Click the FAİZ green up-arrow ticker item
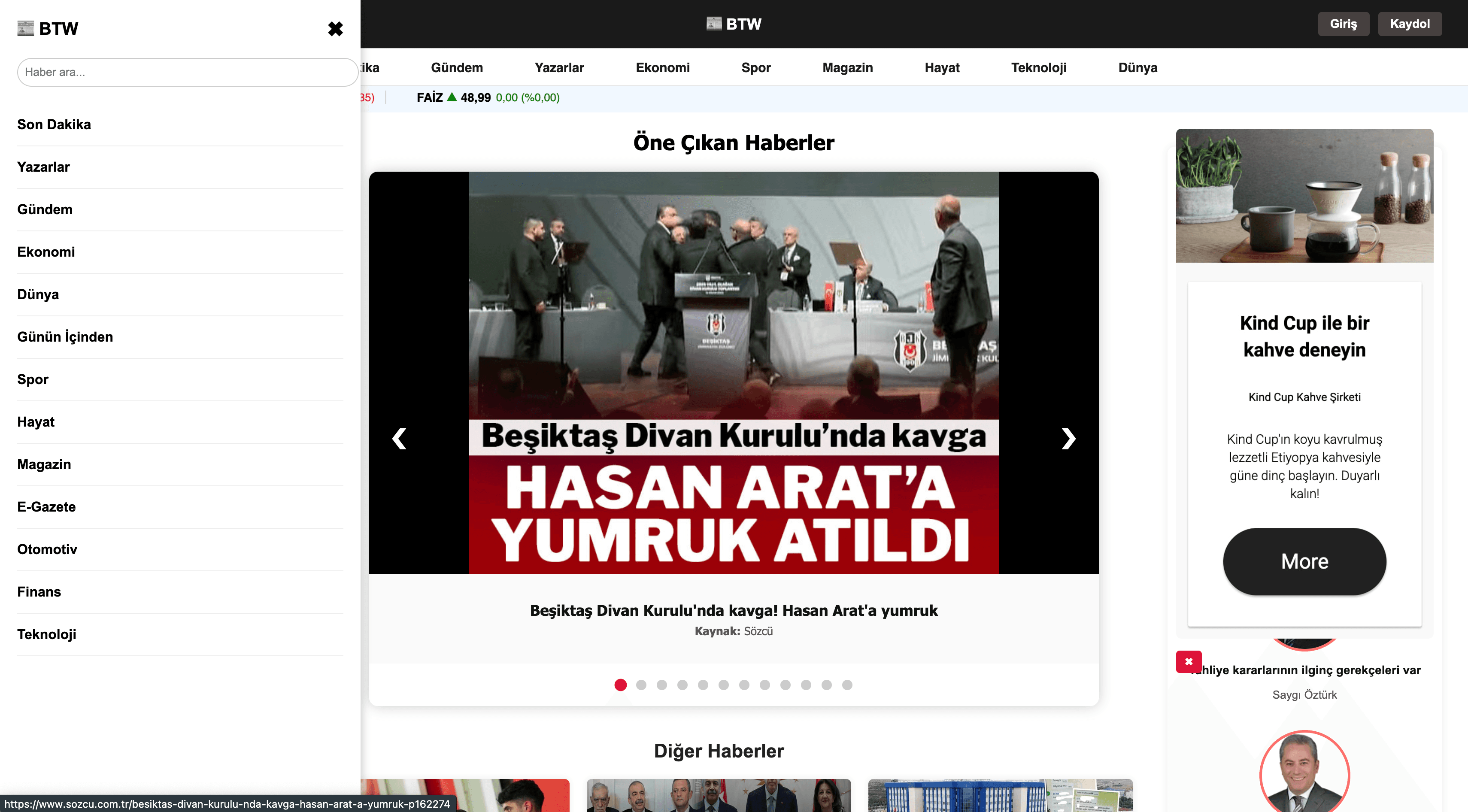The width and height of the screenshot is (1468, 812). pos(451,97)
